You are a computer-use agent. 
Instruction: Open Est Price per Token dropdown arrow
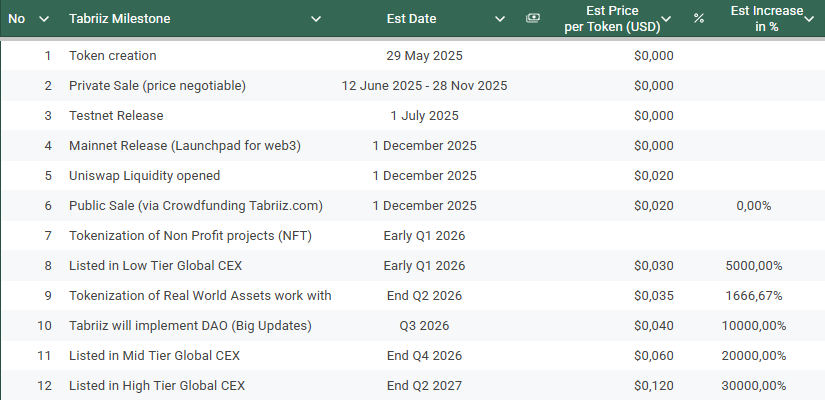point(666,19)
